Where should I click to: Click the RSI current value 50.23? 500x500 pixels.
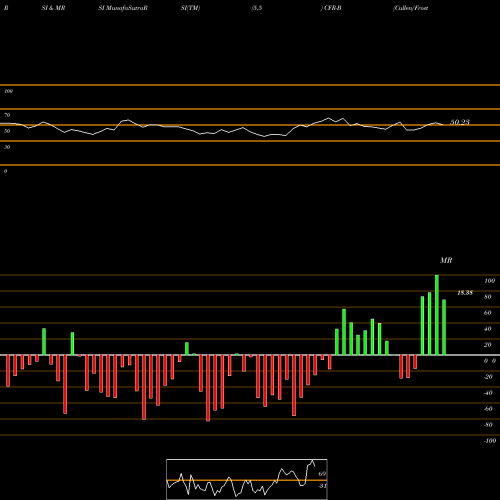[460, 122]
